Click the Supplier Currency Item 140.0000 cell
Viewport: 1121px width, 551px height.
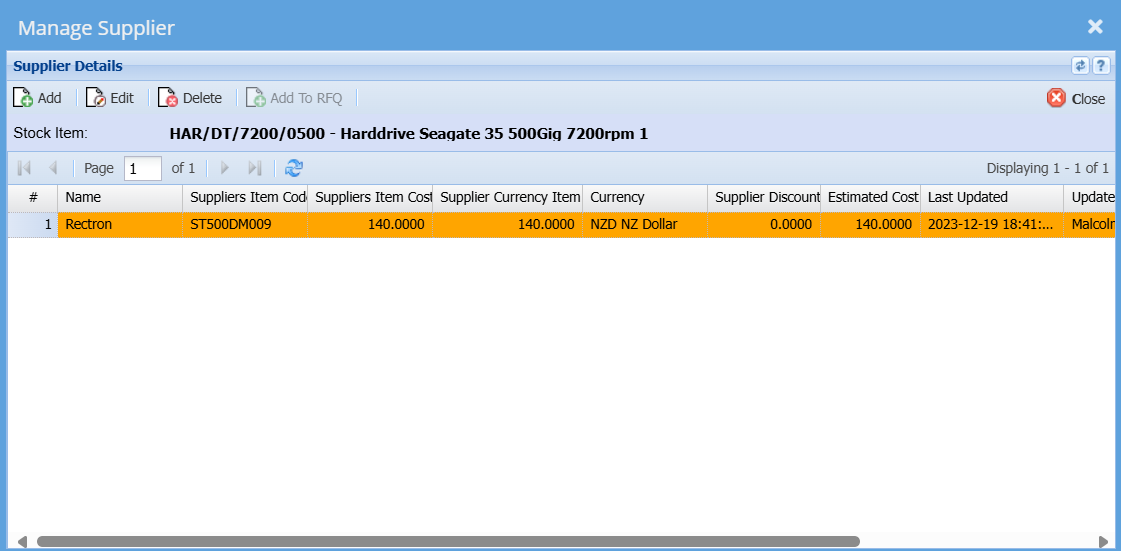508,224
